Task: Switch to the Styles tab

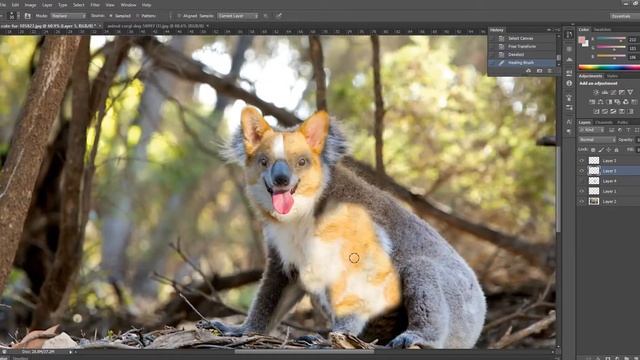Action: tap(613, 76)
